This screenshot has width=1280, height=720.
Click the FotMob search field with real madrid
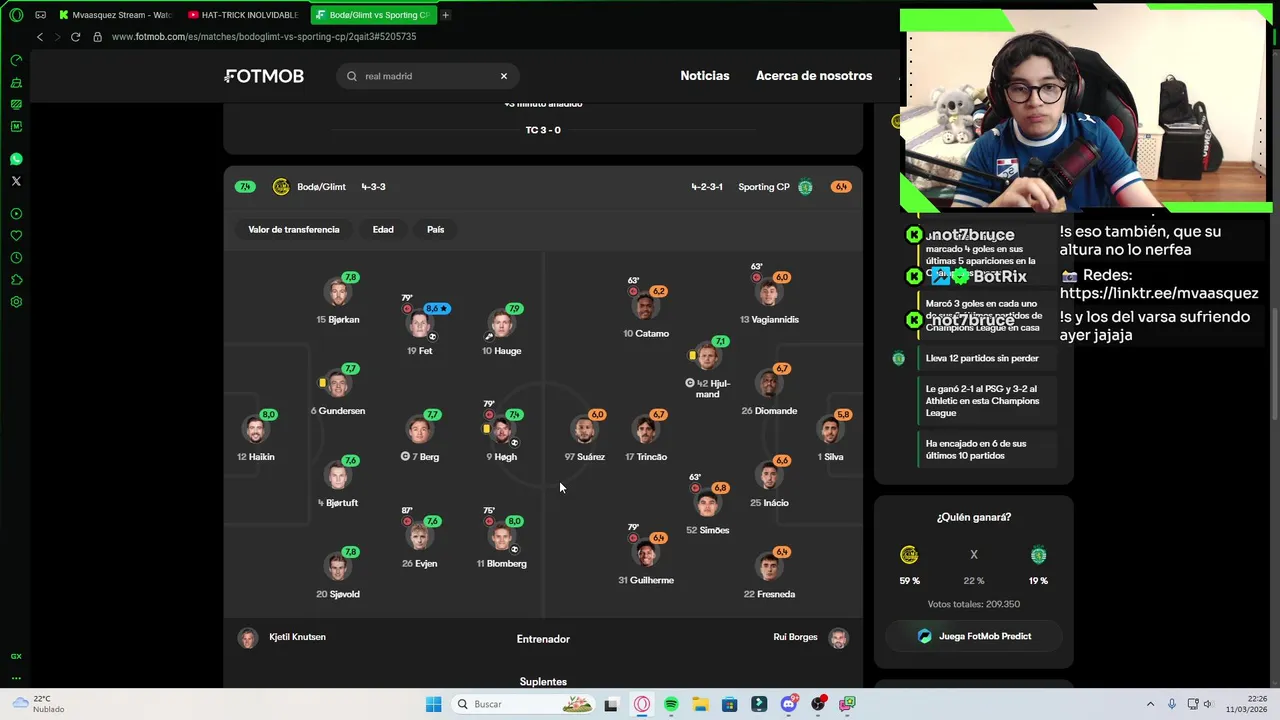[428, 76]
